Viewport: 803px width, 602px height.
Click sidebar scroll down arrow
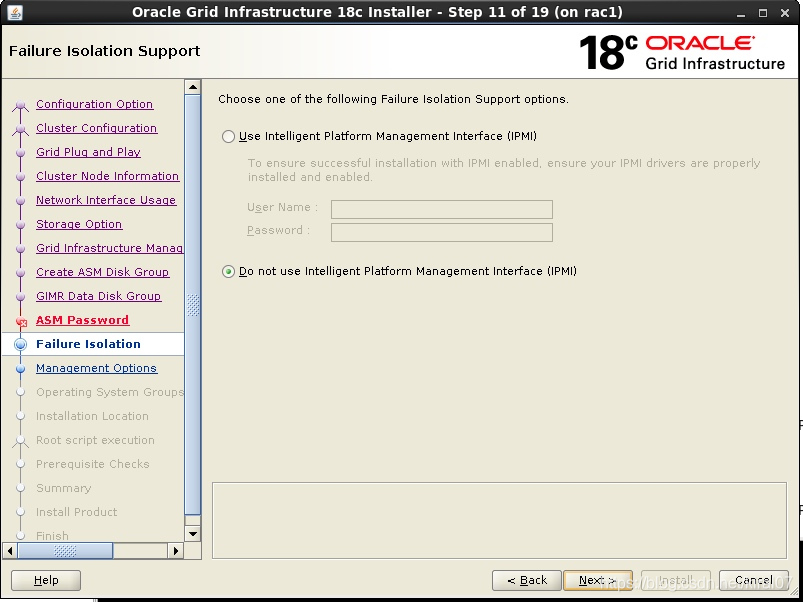[193, 534]
